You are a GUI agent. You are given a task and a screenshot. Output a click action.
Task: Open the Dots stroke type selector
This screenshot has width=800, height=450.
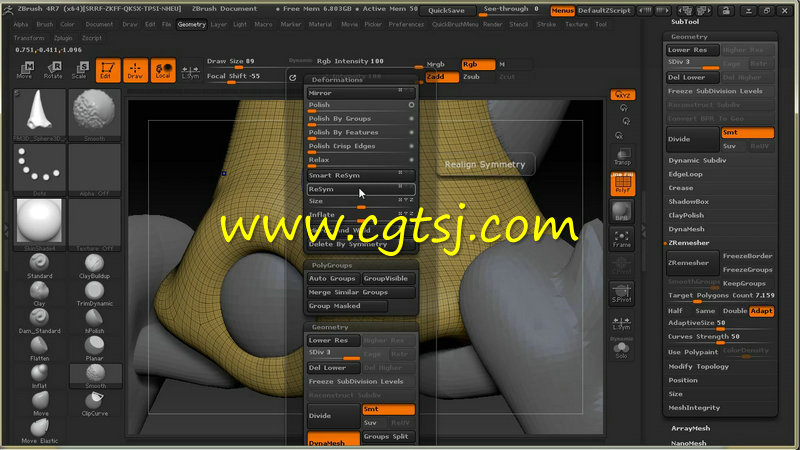(39, 170)
